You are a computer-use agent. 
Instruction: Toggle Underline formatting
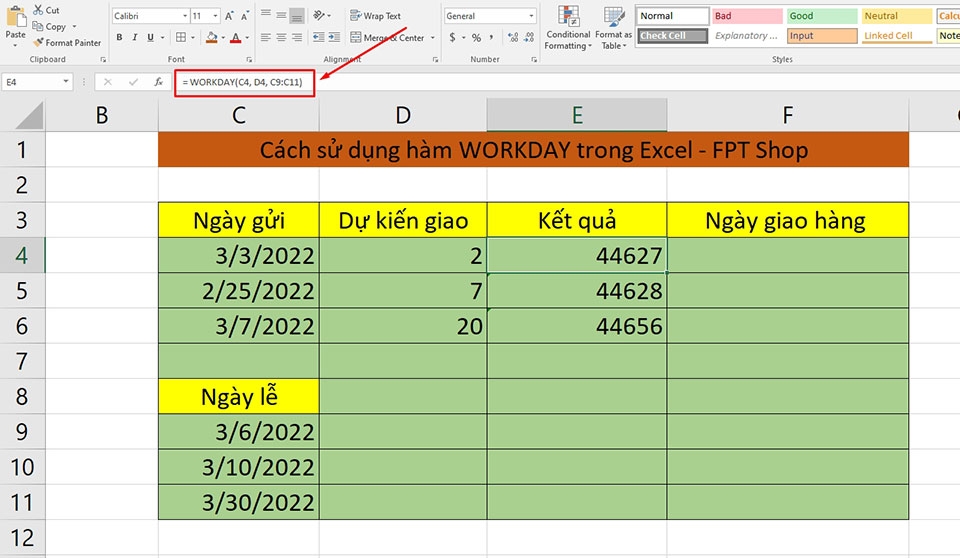151,37
